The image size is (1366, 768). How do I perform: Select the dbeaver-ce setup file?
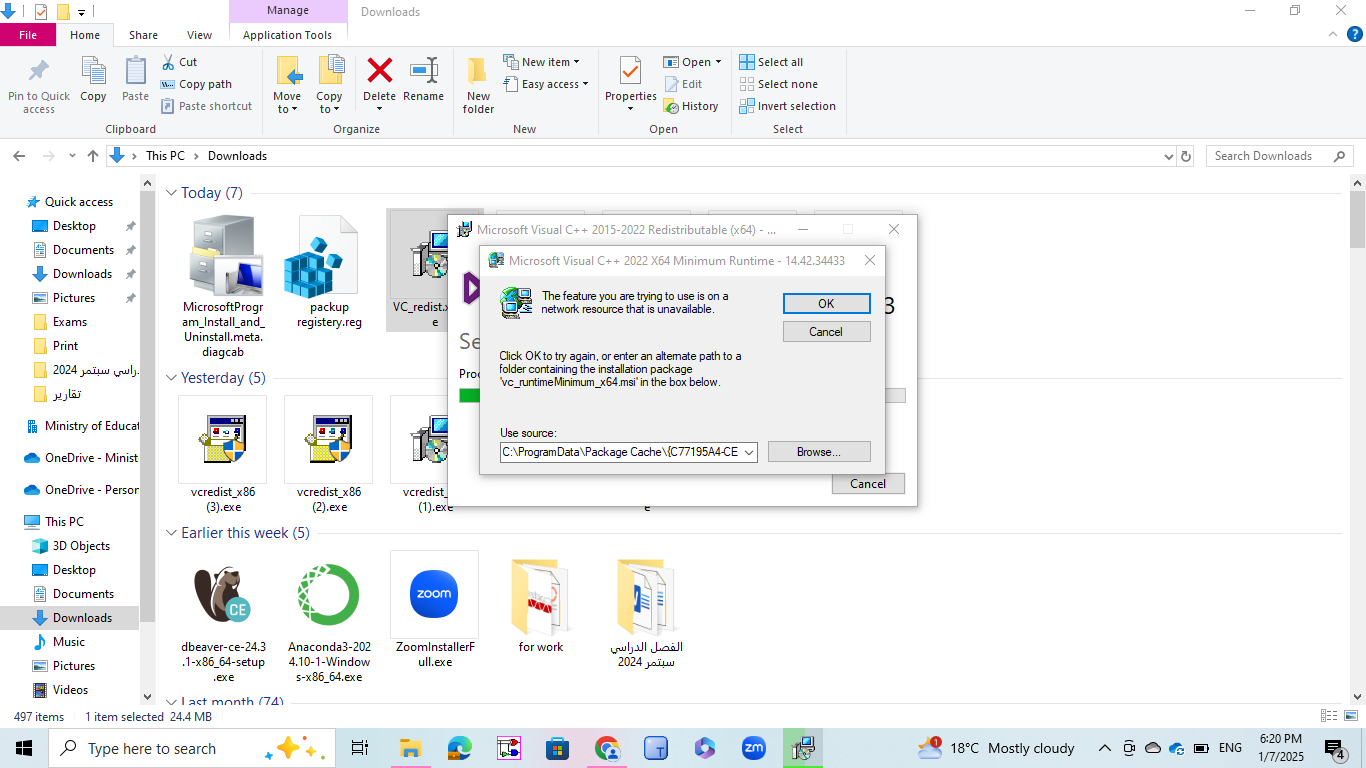[x=223, y=617]
